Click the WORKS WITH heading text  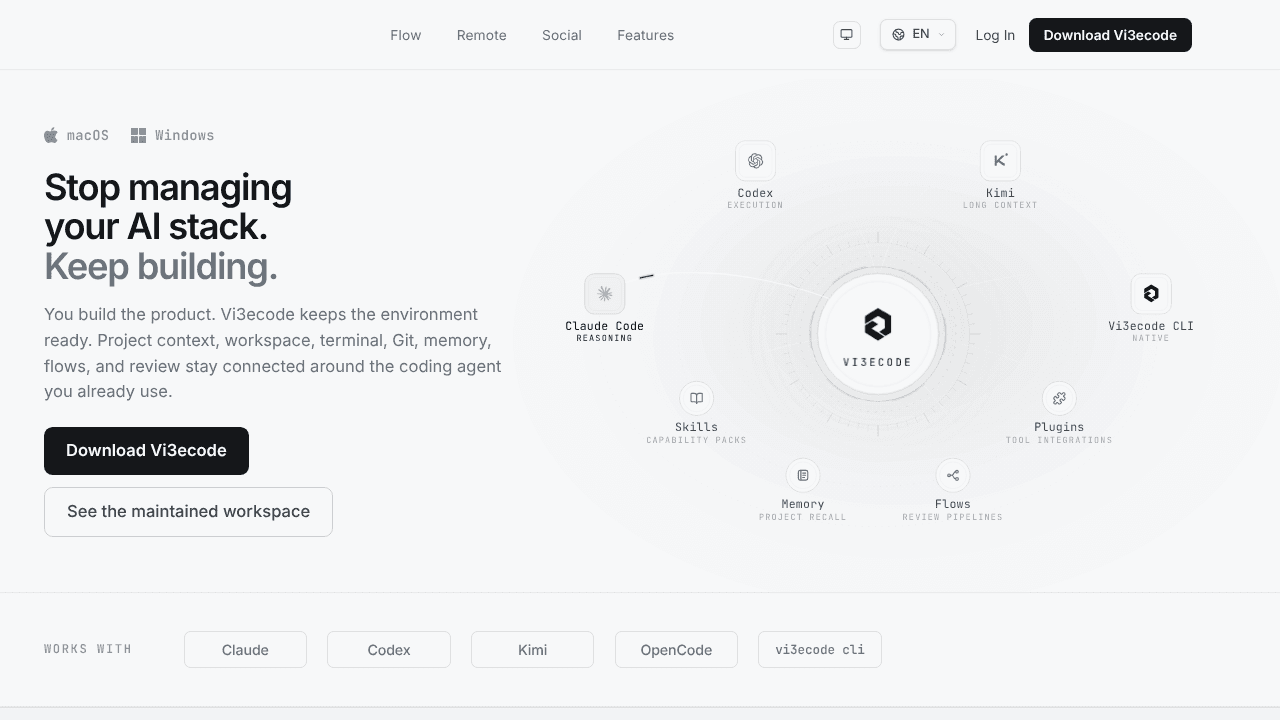(x=88, y=649)
